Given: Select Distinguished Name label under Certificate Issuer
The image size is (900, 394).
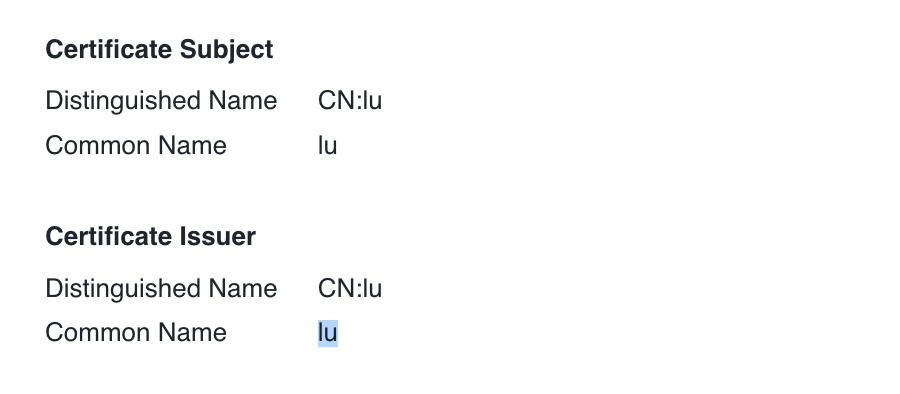Looking at the screenshot, I should point(161,289).
